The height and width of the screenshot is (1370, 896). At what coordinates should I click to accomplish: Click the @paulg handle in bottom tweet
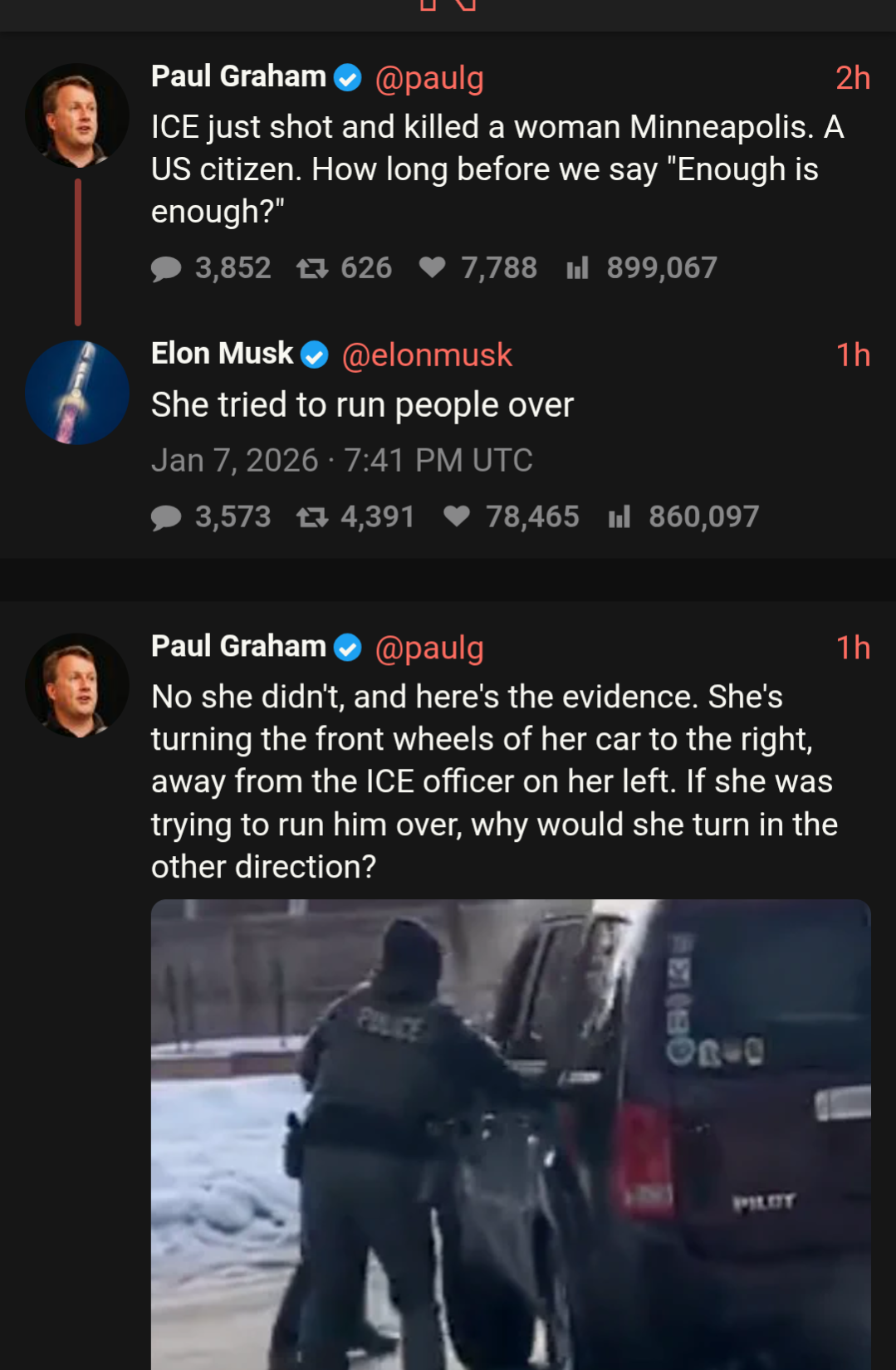click(429, 648)
